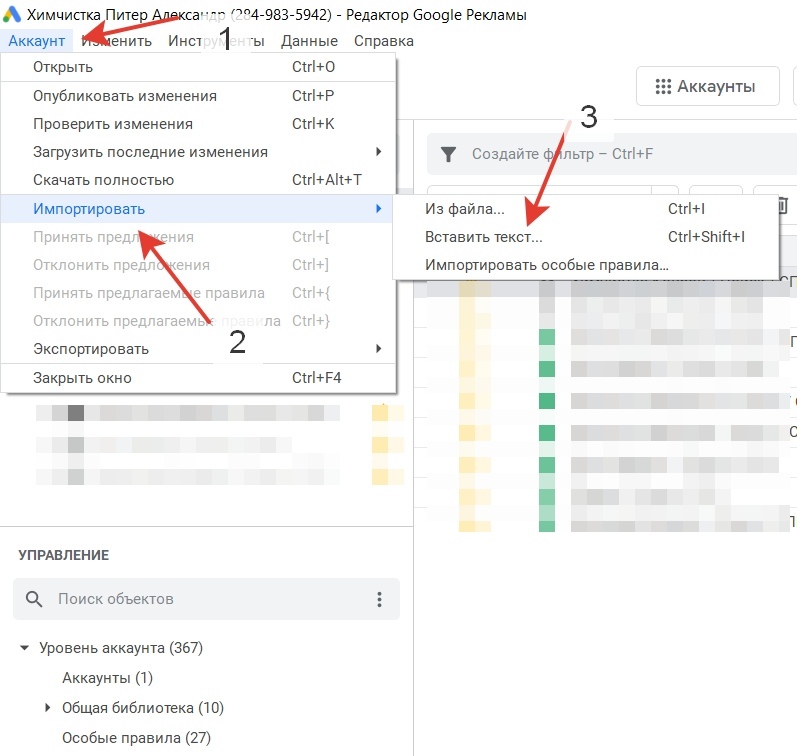
Task: Click the trash delete icon
Action: click(782, 205)
